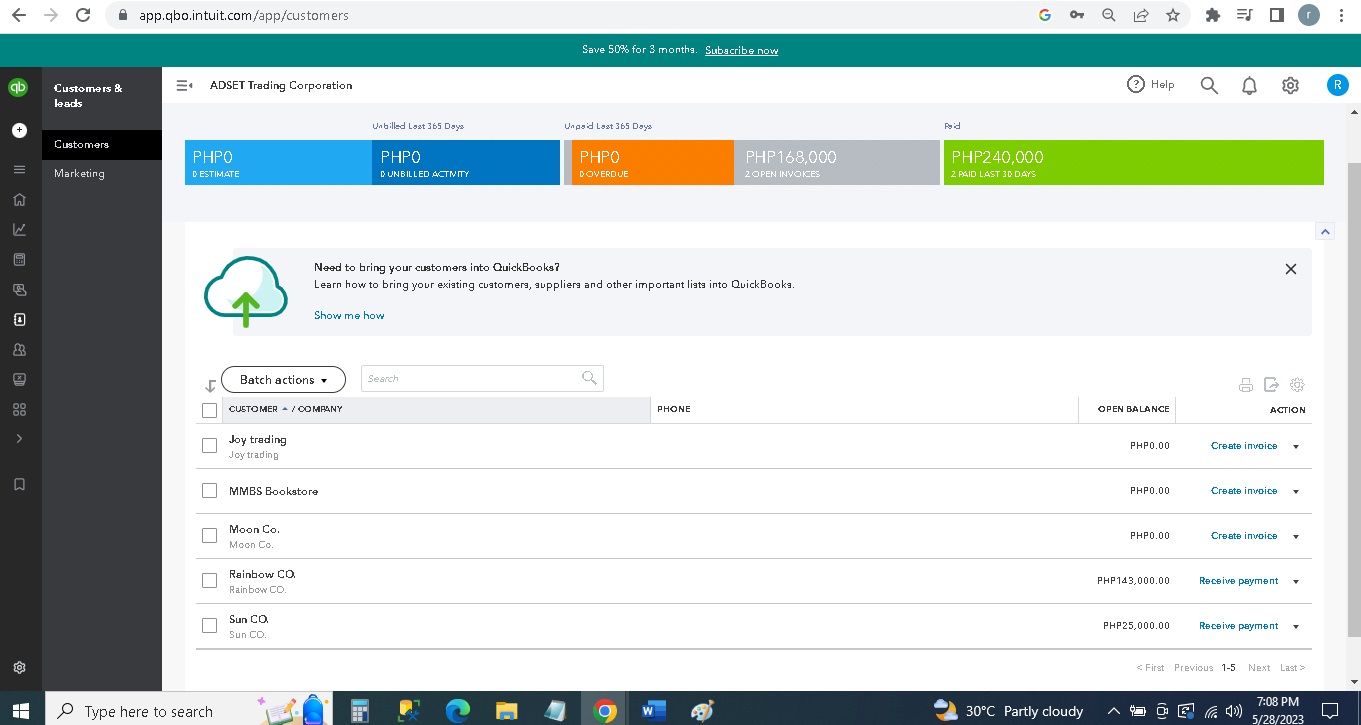Select the MMBS Bookstore checkbox

[x=209, y=491]
